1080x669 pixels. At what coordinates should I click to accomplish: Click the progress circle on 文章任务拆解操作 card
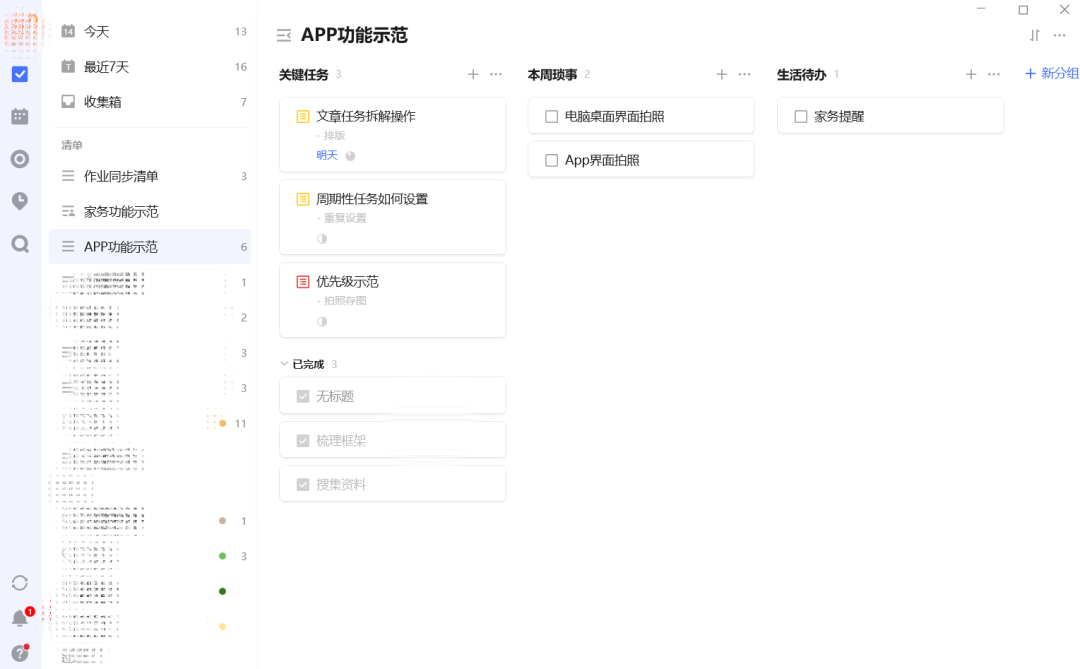click(350, 156)
